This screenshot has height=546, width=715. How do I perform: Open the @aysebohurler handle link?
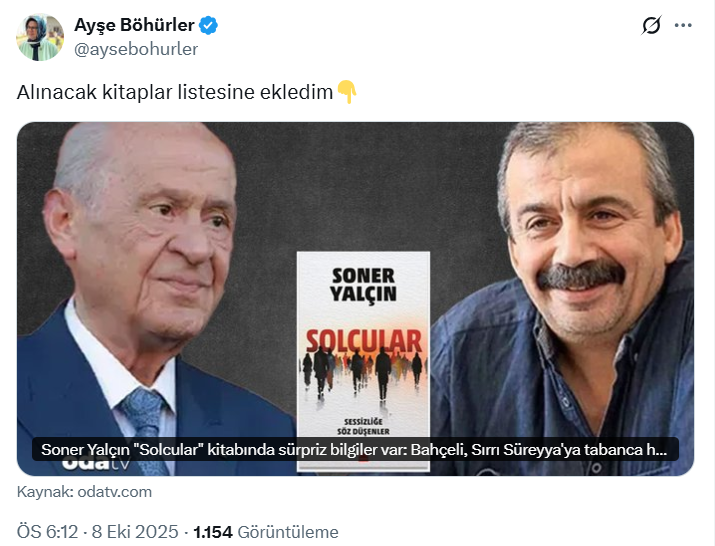click(136, 49)
